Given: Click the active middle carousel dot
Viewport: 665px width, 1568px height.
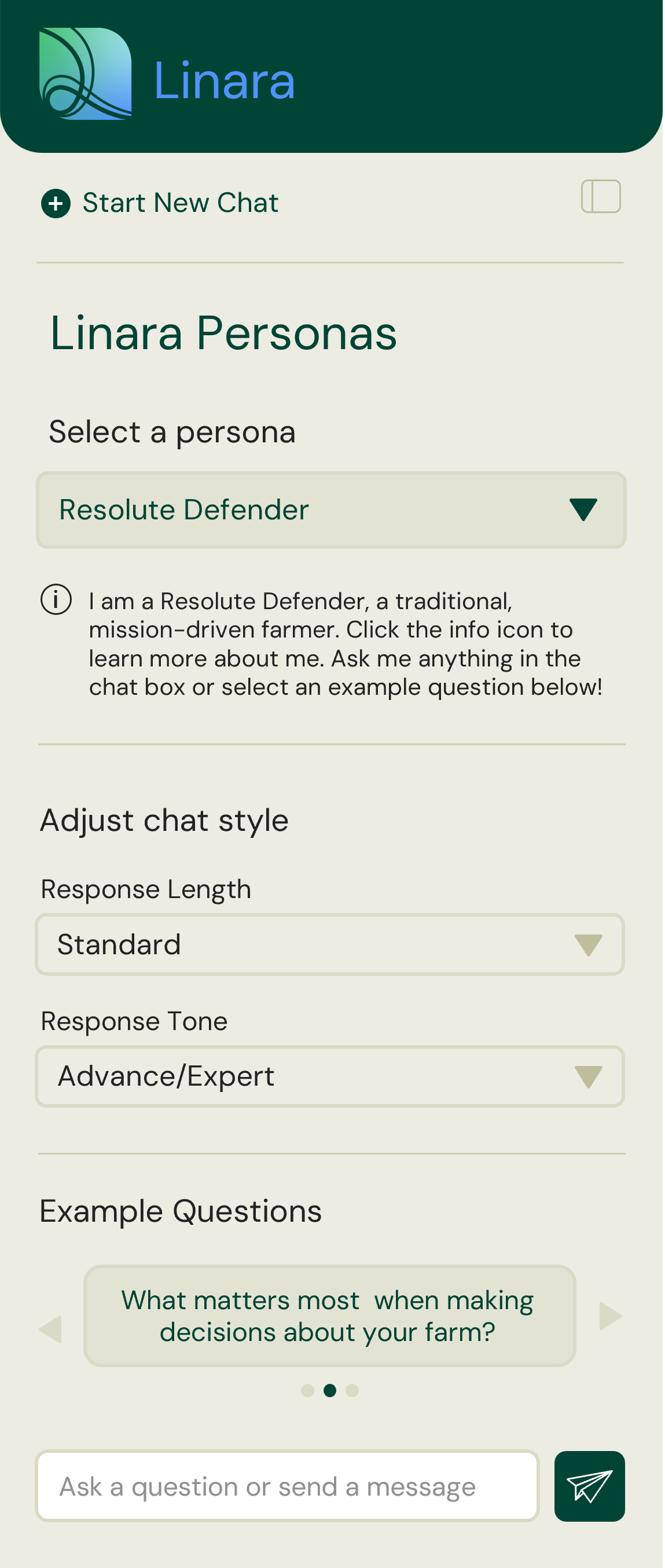Looking at the screenshot, I should [x=330, y=1390].
